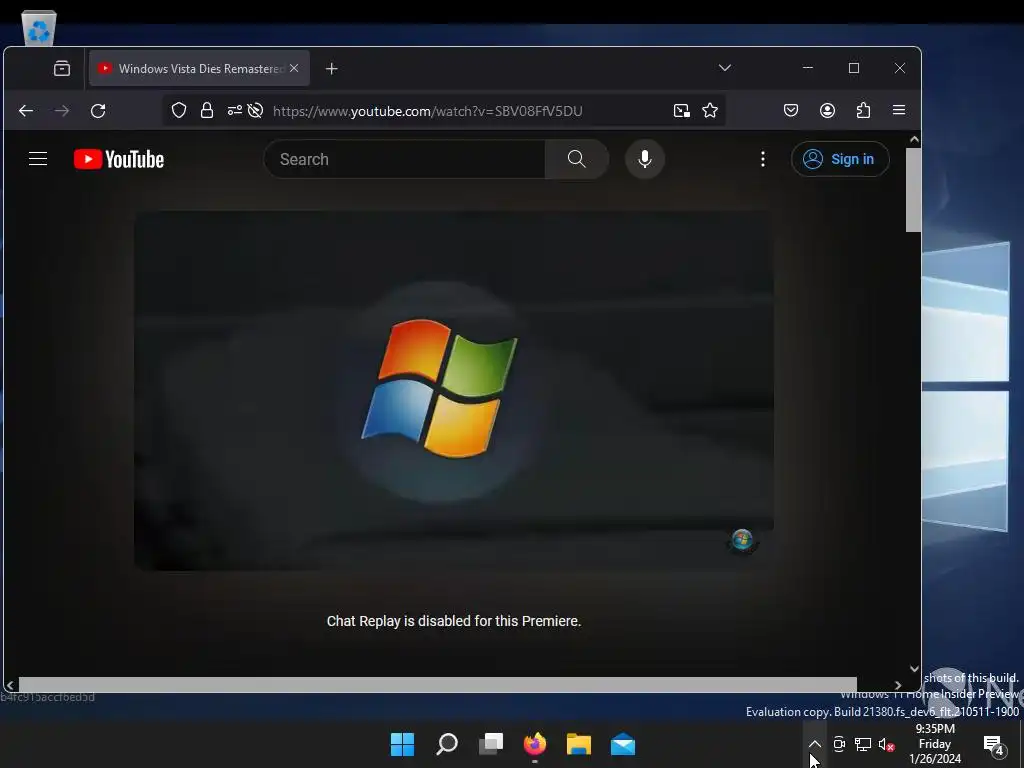Reload the current YouTube page
This screenshot has width=1024, height=768.
(98, 111)
